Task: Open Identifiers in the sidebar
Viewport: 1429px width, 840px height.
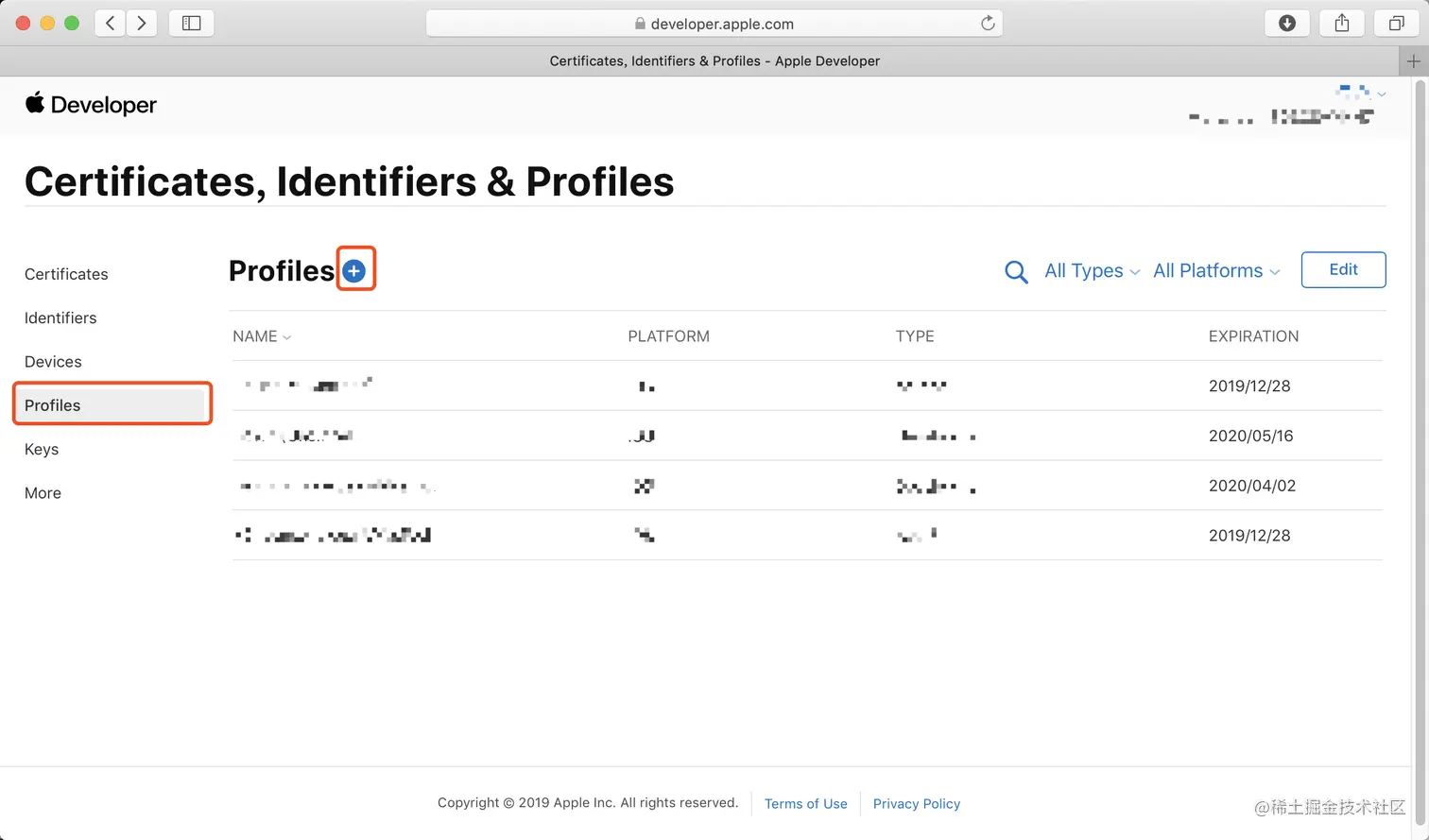Action: click(x=60, y=317)
